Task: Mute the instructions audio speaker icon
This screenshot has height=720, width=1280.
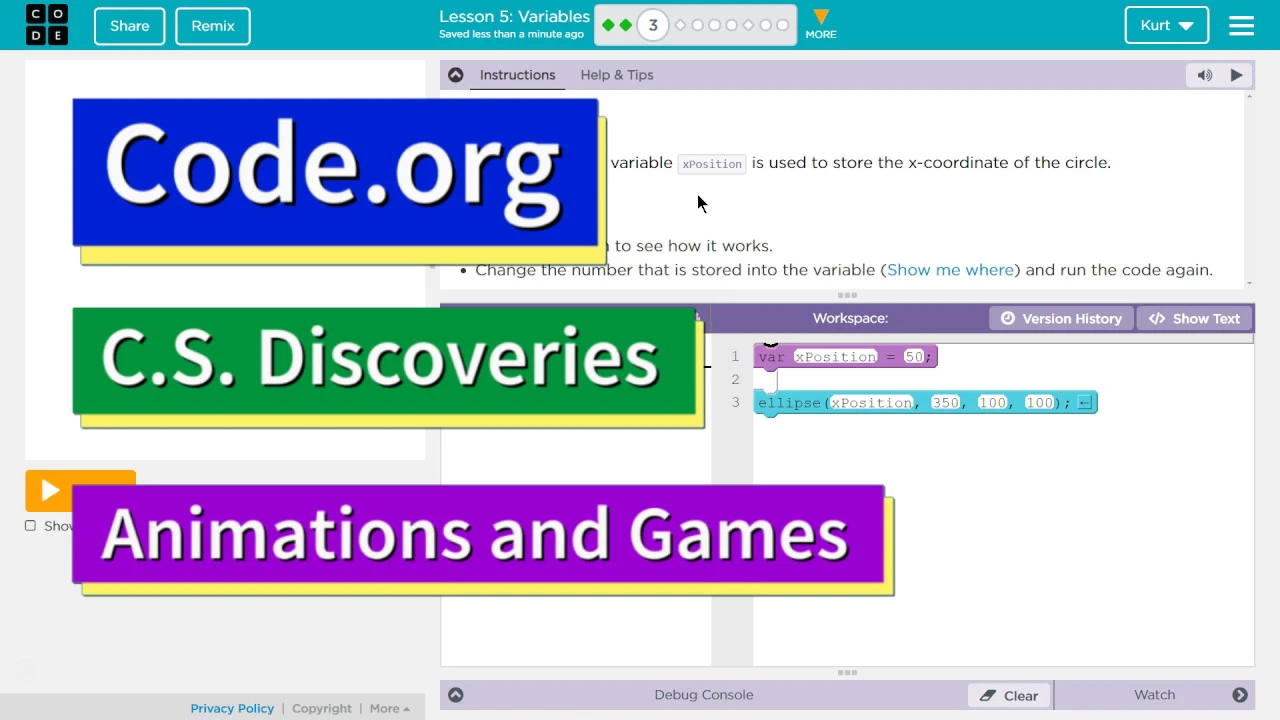Action: (1205, 75)
